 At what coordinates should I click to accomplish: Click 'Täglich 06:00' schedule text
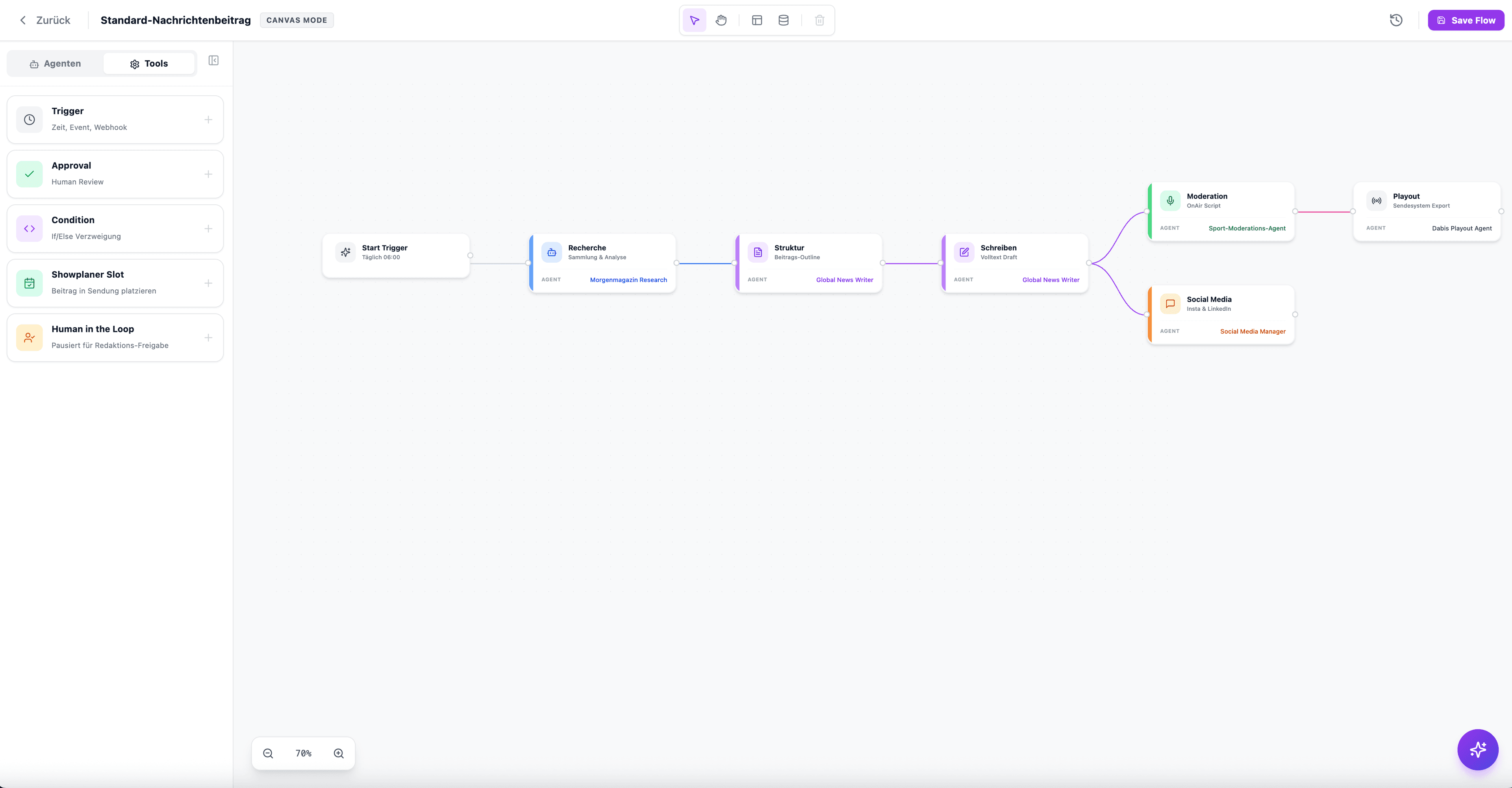381,257
